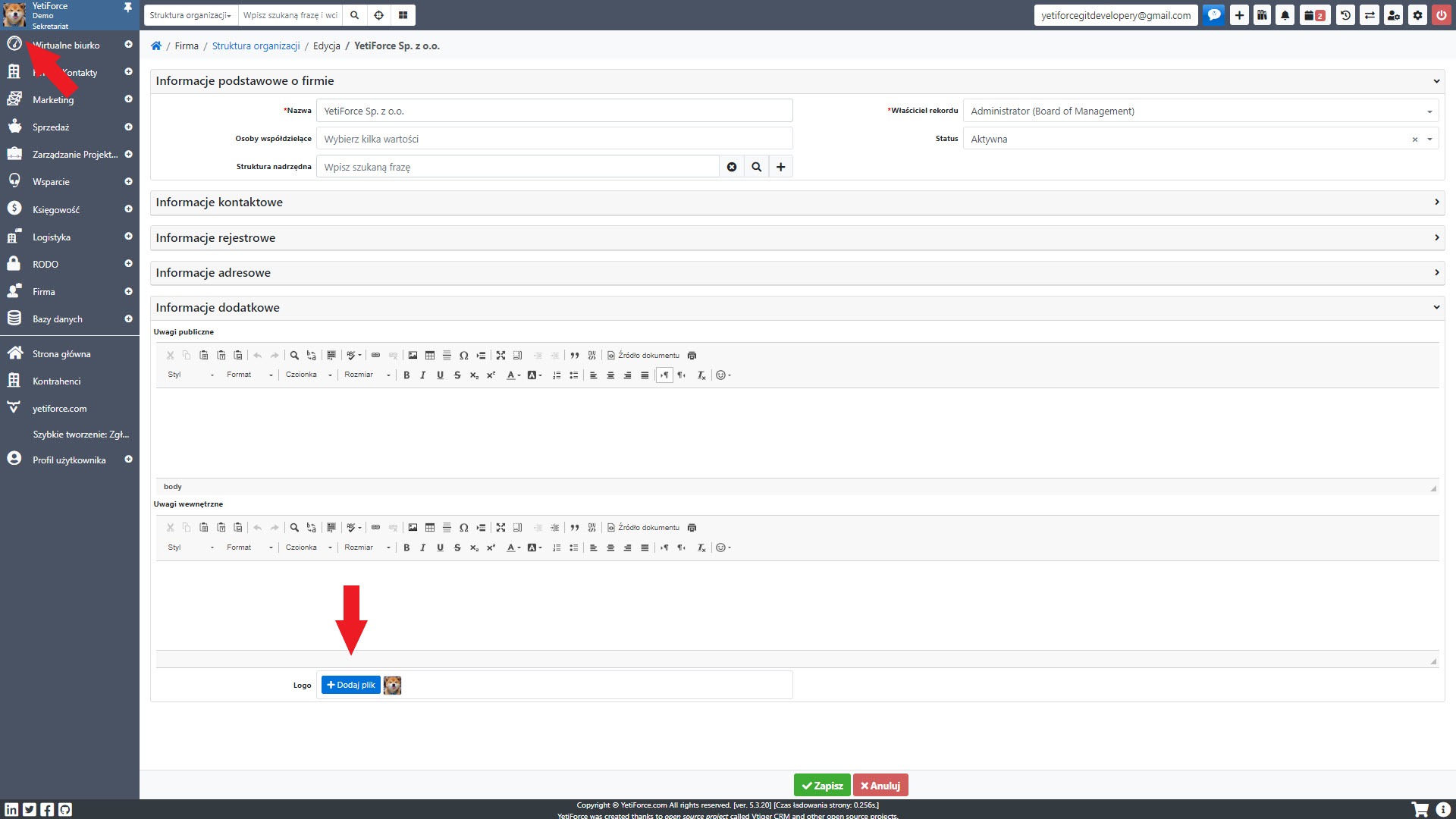Screen dimensions: 1456x819
Task: Open the chat icon in top bar
Action: [1214, 15]
